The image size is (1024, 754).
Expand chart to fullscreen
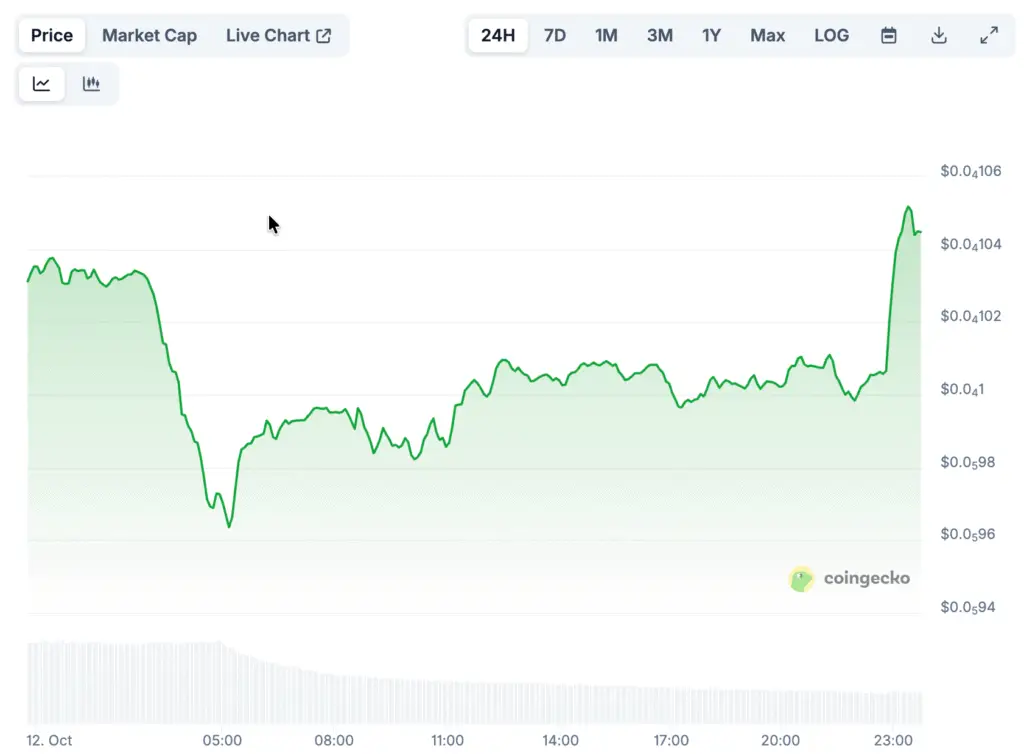[988, 36]
